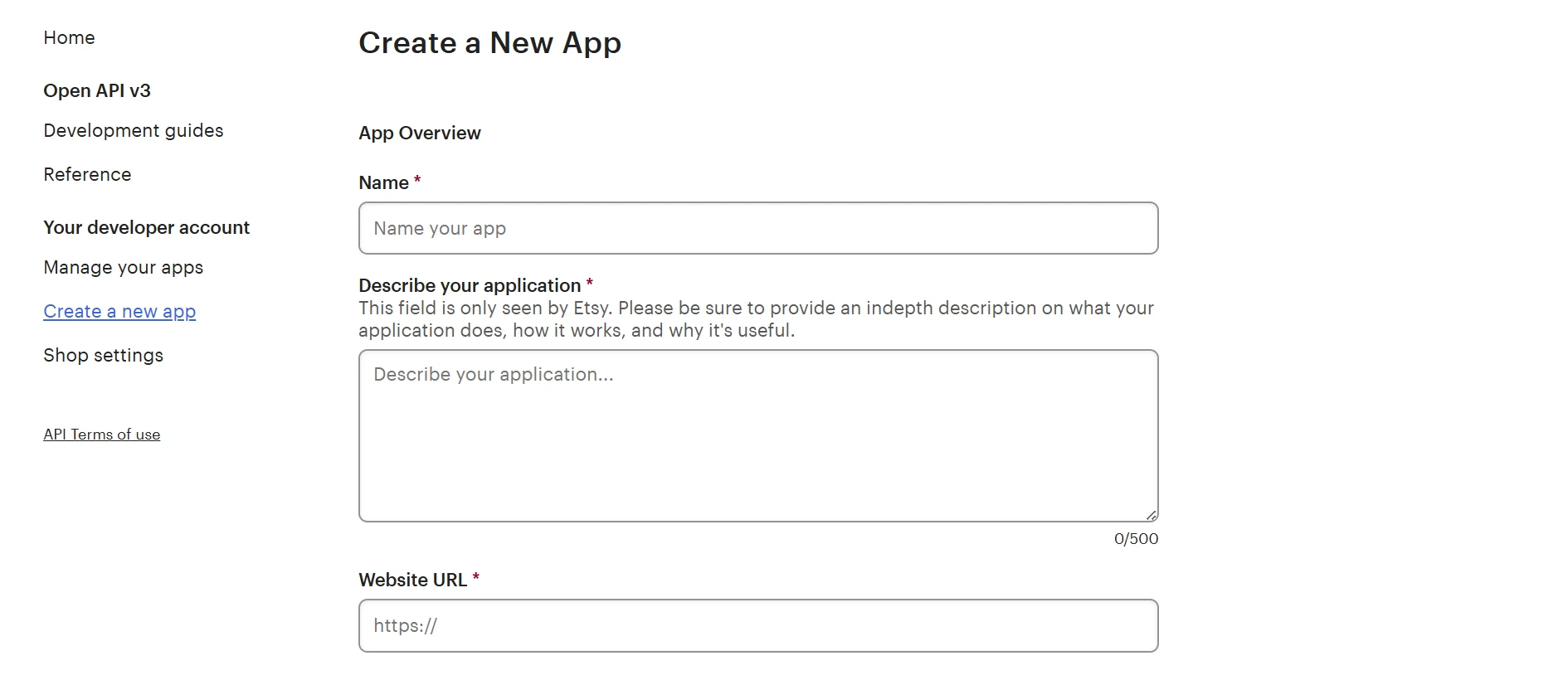The image size is (1568, 680).
Task: Click the Describe your application label
Action: coord(469,284)
